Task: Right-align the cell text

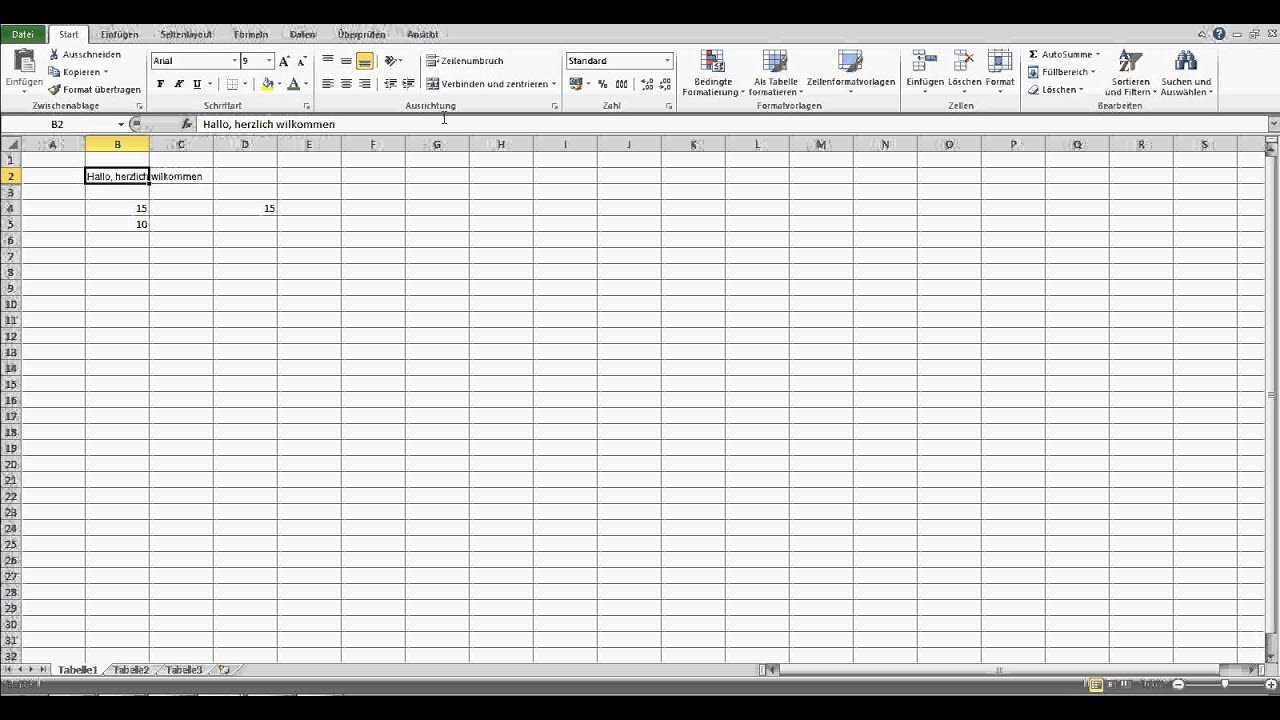Action: pyautogui.click(x=365, y=84)
